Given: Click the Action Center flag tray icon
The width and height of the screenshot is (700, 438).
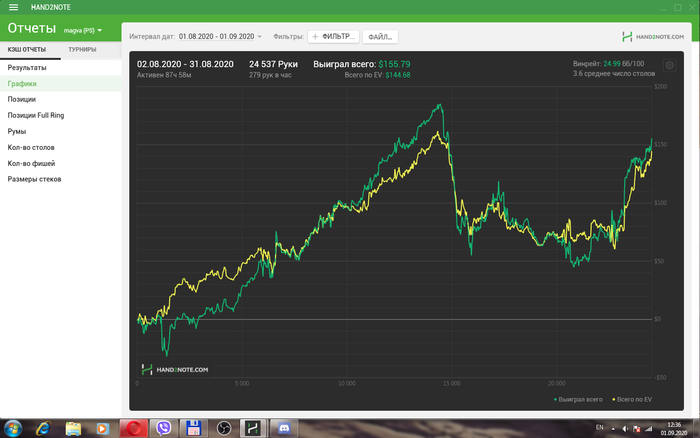Looking at the screenshot, I should coord(637,429).
